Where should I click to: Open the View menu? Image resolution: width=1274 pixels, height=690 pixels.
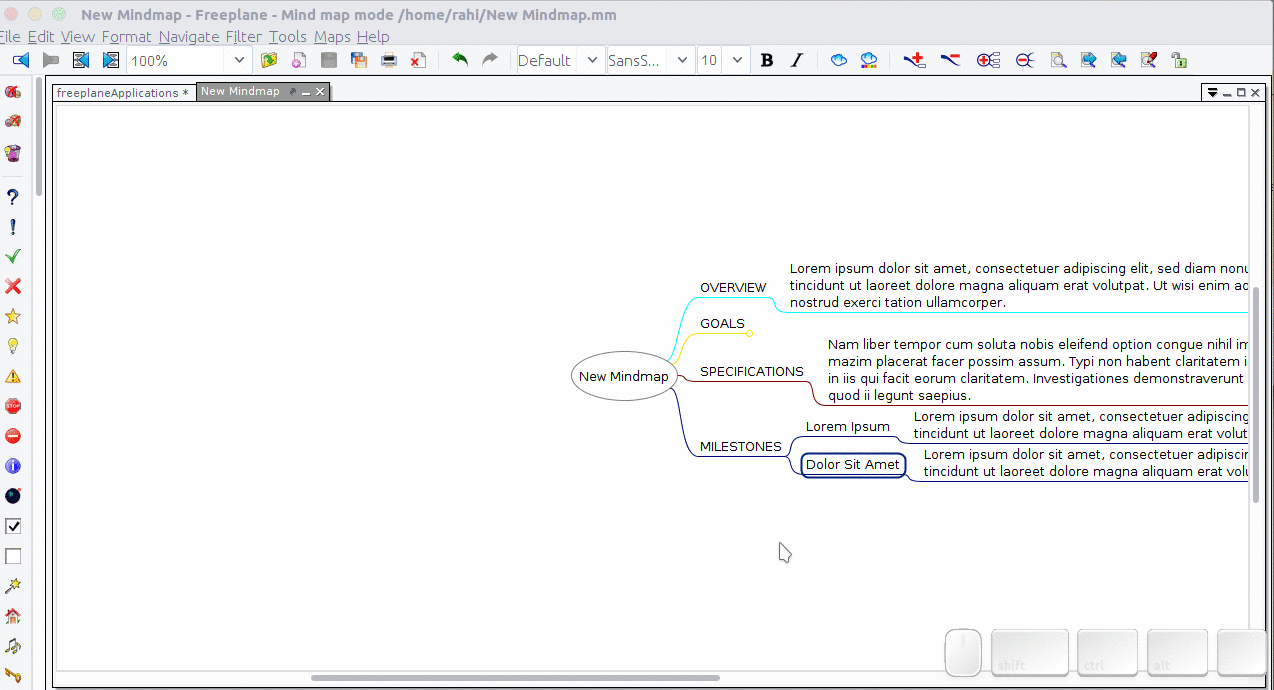coord(78,37)
